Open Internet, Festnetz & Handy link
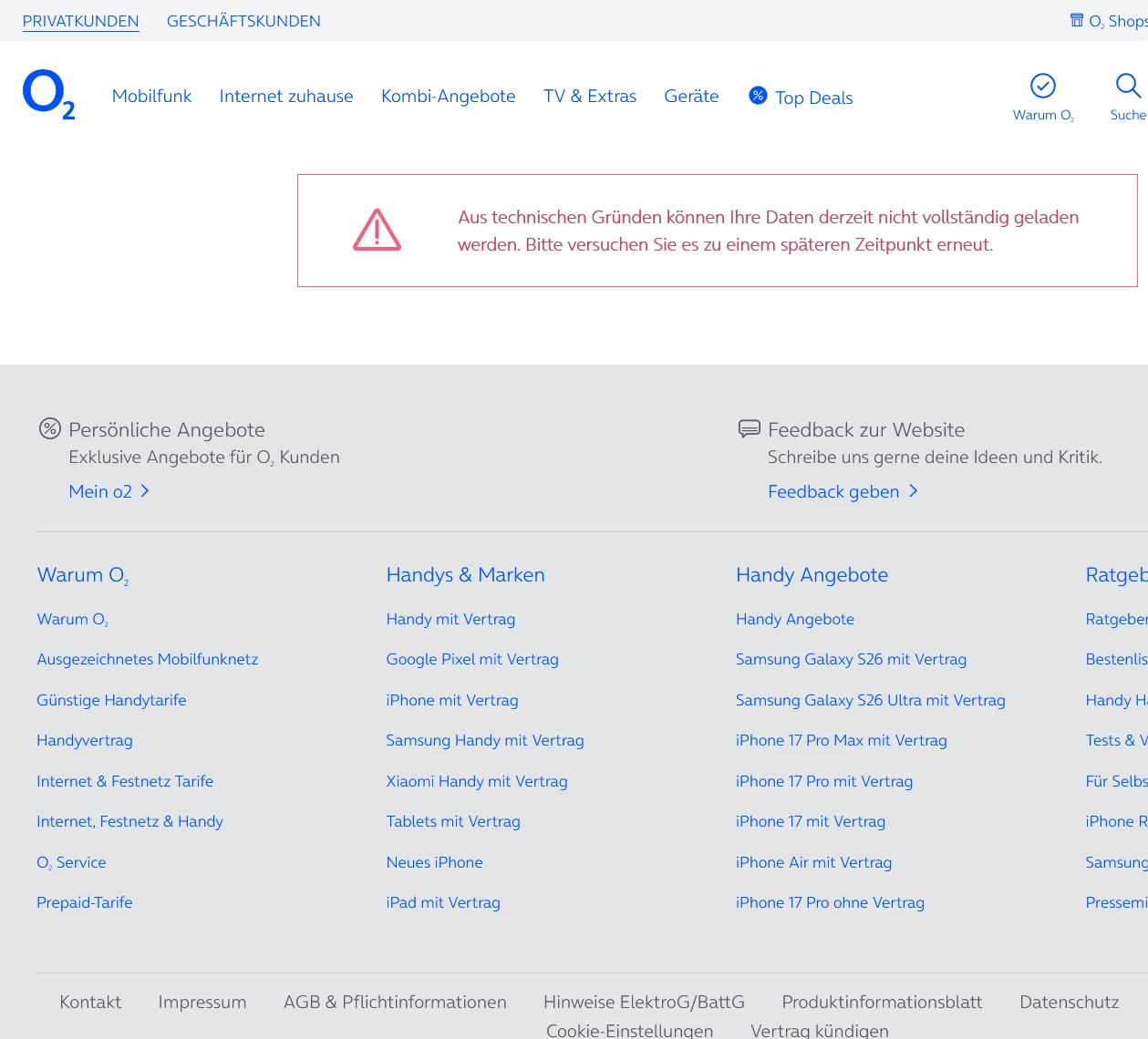The image size is (1148, 1039). [x=129, y=821]
